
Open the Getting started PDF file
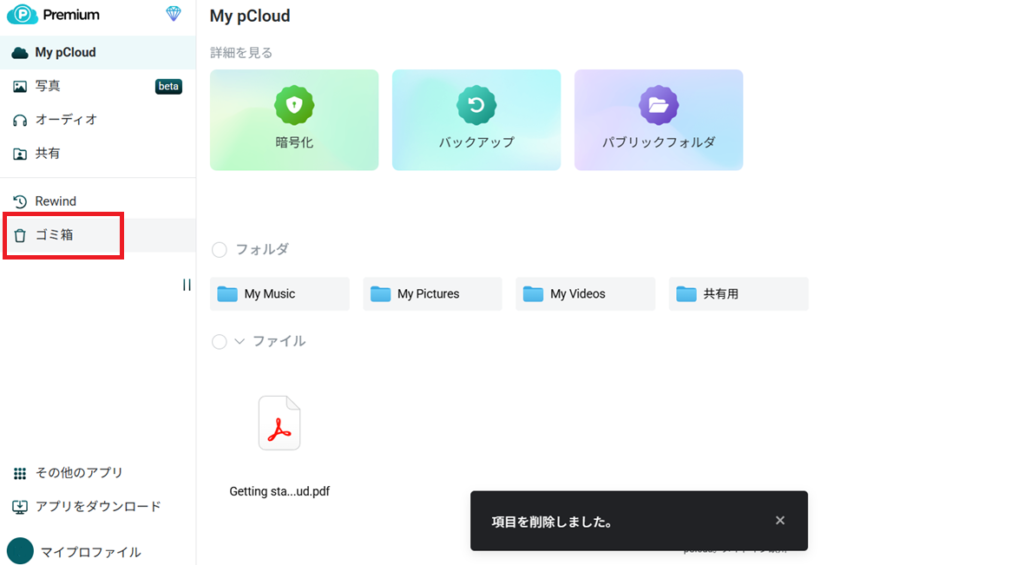pyautogui.click(x=279, y=424)
